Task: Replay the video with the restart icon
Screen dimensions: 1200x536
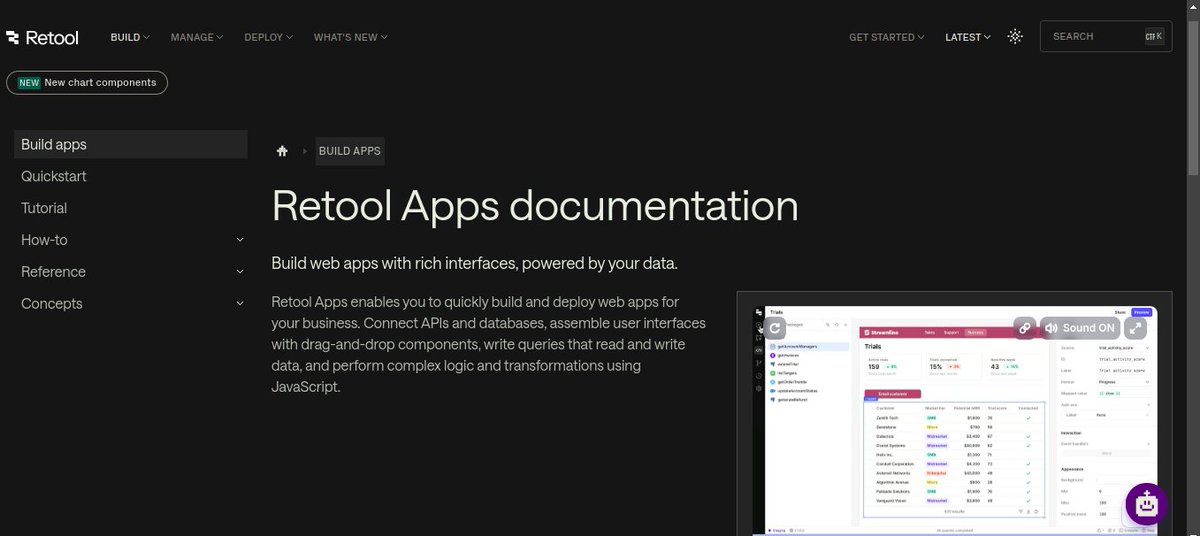Action: point(776,327)
